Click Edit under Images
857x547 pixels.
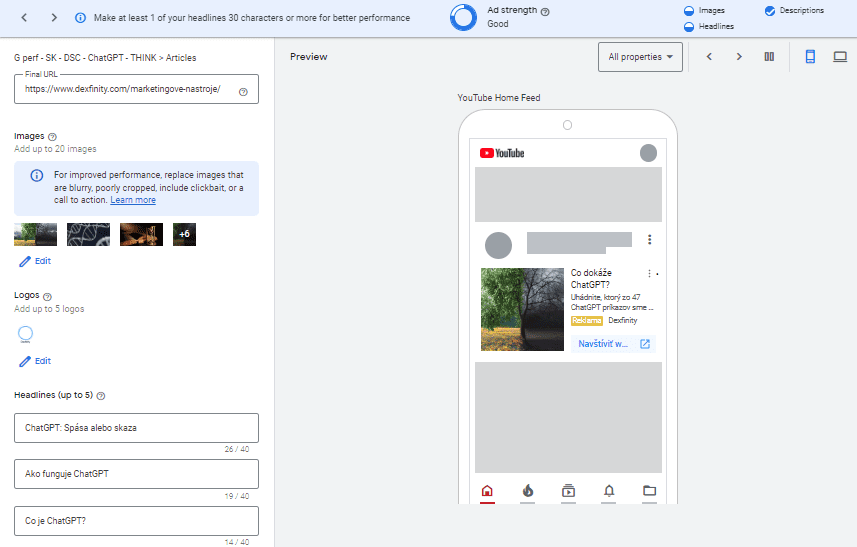[x=35, y=261]
